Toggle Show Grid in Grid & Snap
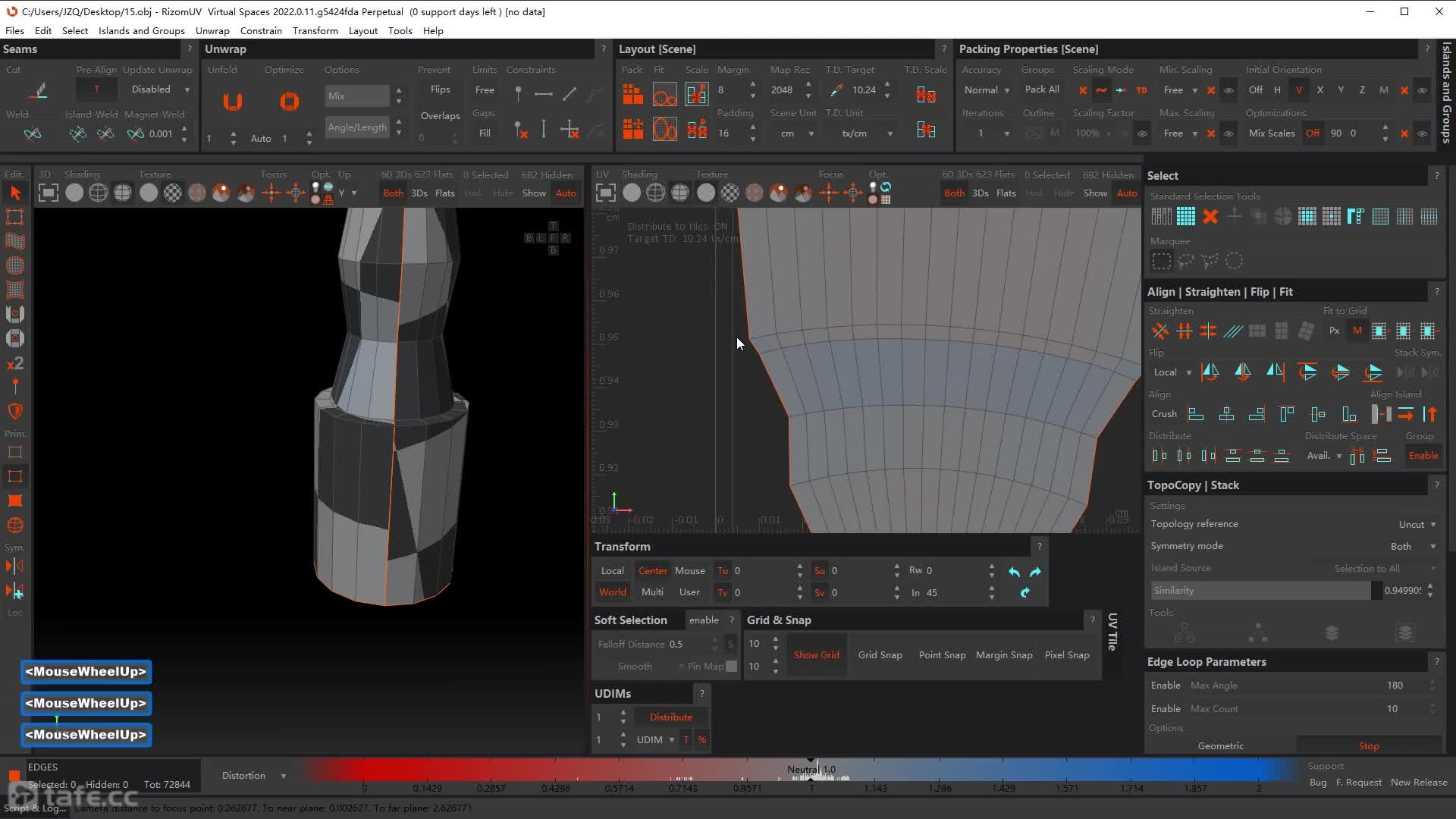 [x=816, y=655]
